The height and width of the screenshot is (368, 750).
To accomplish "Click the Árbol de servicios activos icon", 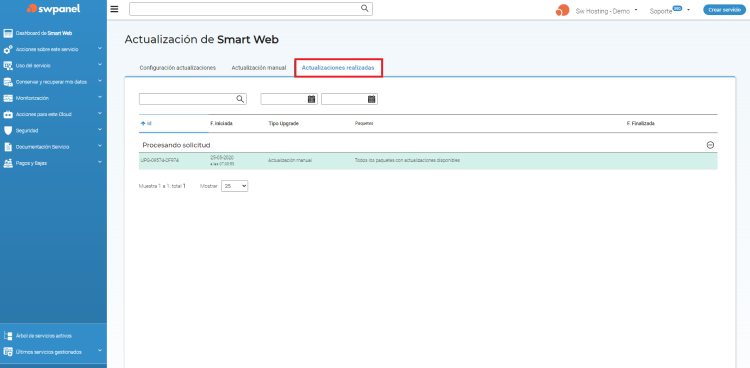I will (8, 336).
